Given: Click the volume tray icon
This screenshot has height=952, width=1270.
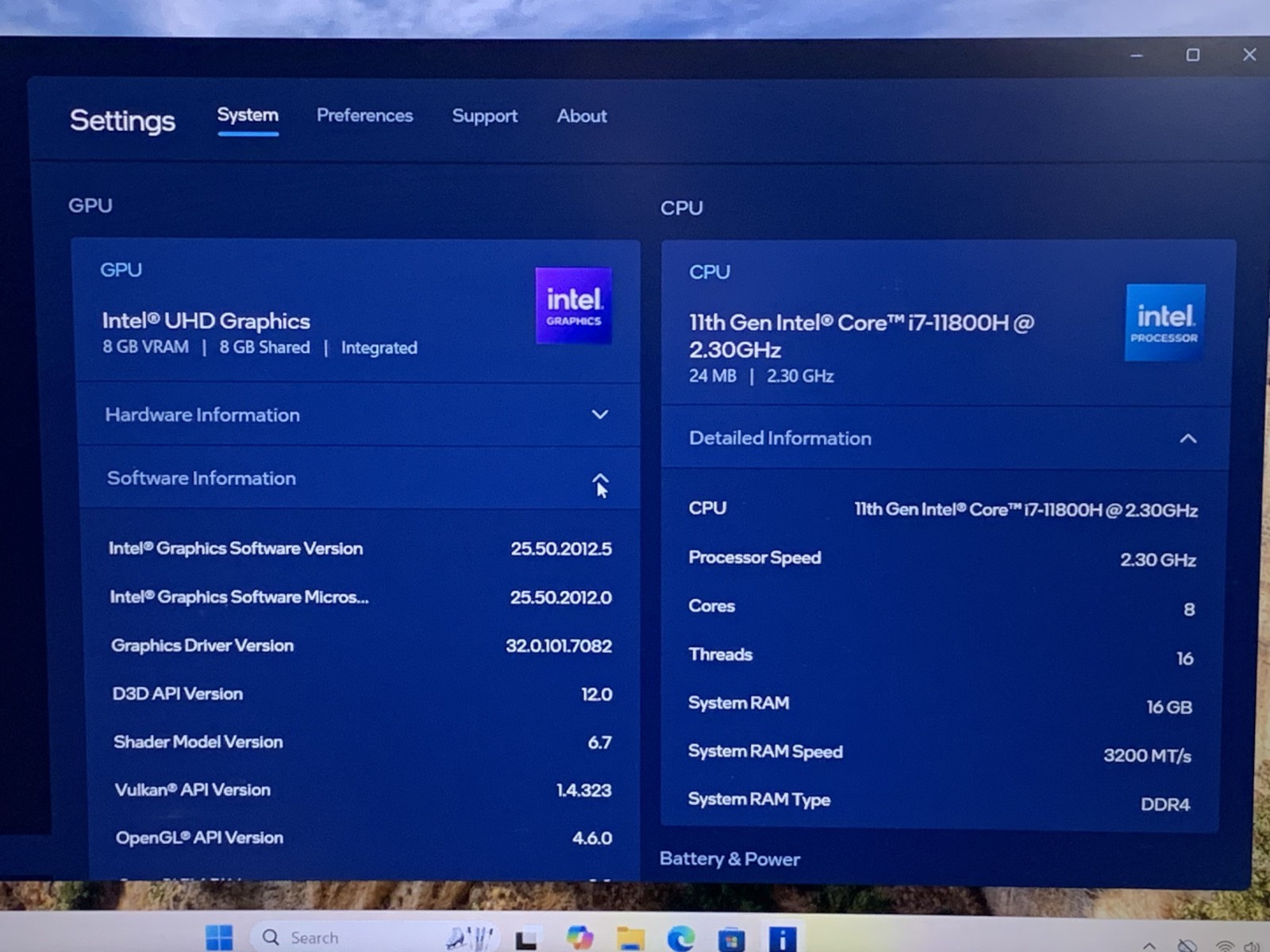Looking at the screenshot, I should point(1252,946).
